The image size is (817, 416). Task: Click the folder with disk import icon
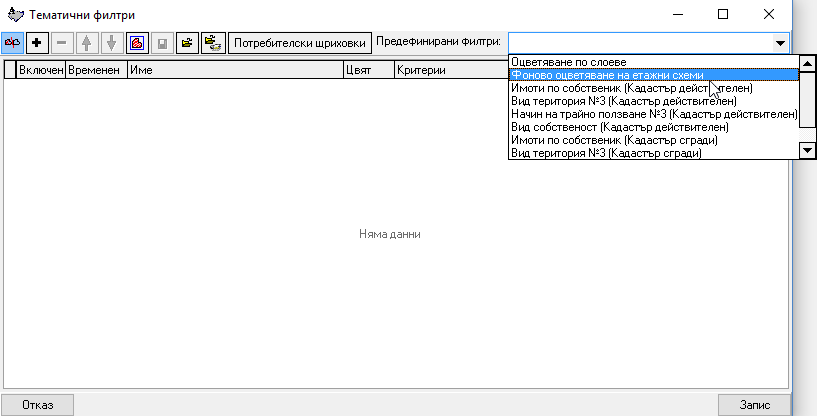click(212, 43)
